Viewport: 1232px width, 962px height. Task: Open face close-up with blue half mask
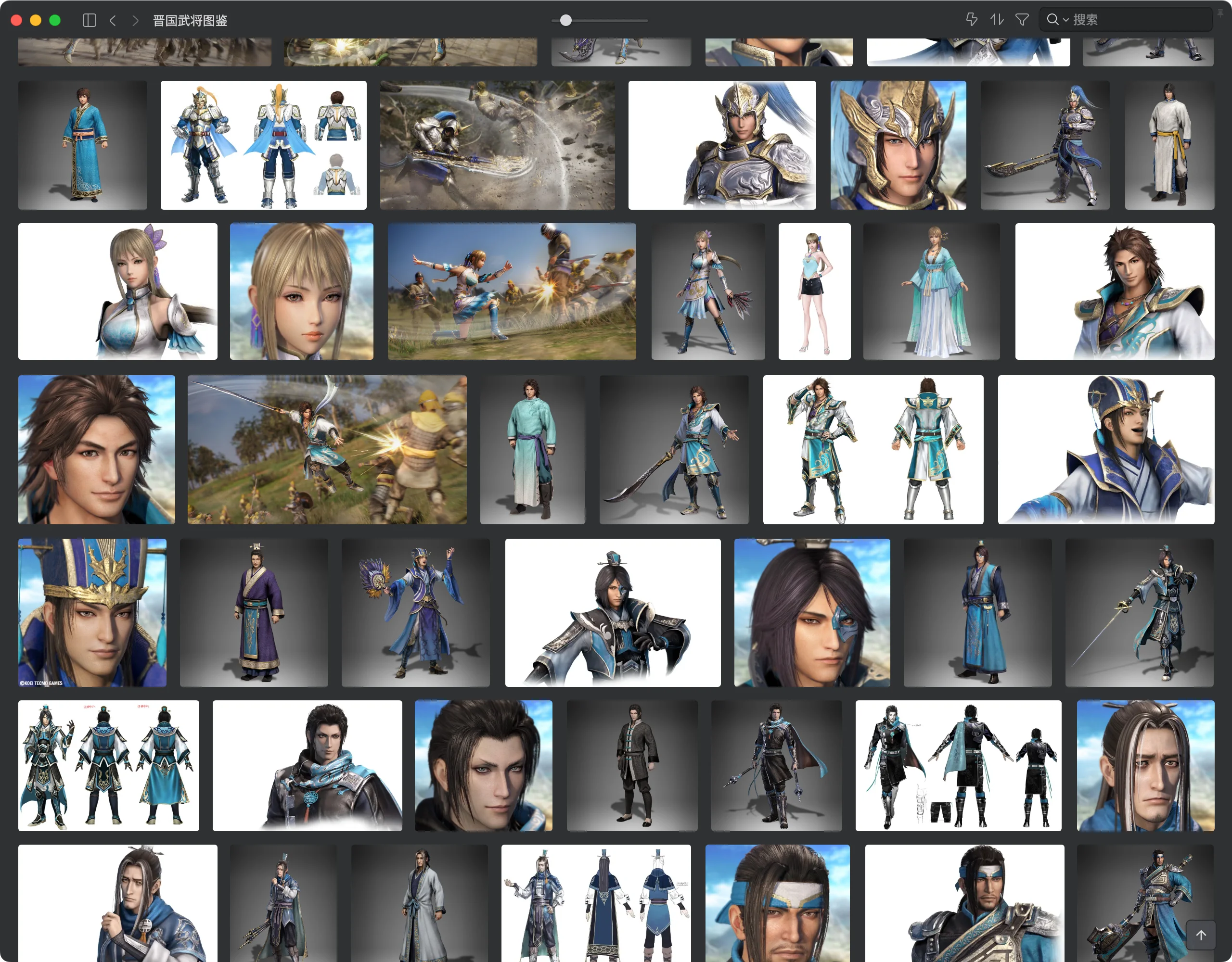pyautogui.click(x=812, y=612)
